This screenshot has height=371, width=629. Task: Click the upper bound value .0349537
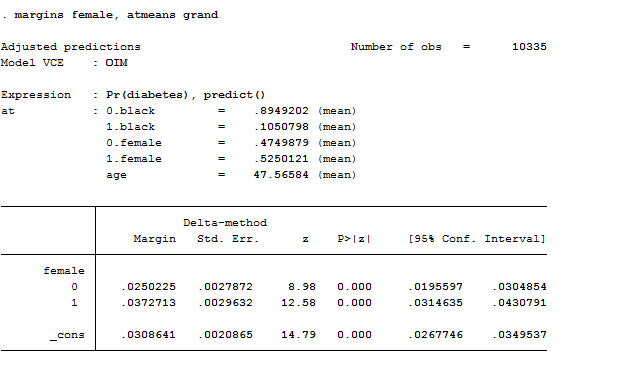coord(519,335)
